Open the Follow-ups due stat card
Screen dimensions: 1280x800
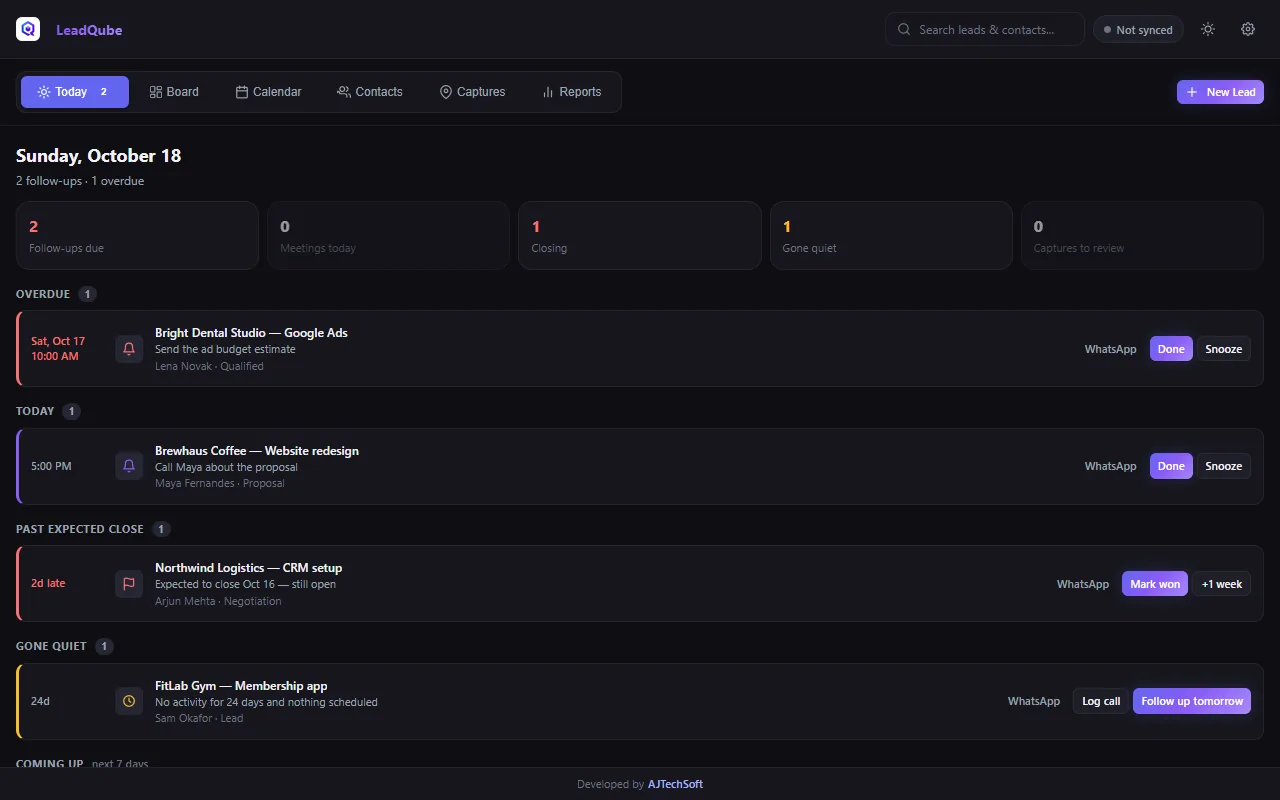137,236
